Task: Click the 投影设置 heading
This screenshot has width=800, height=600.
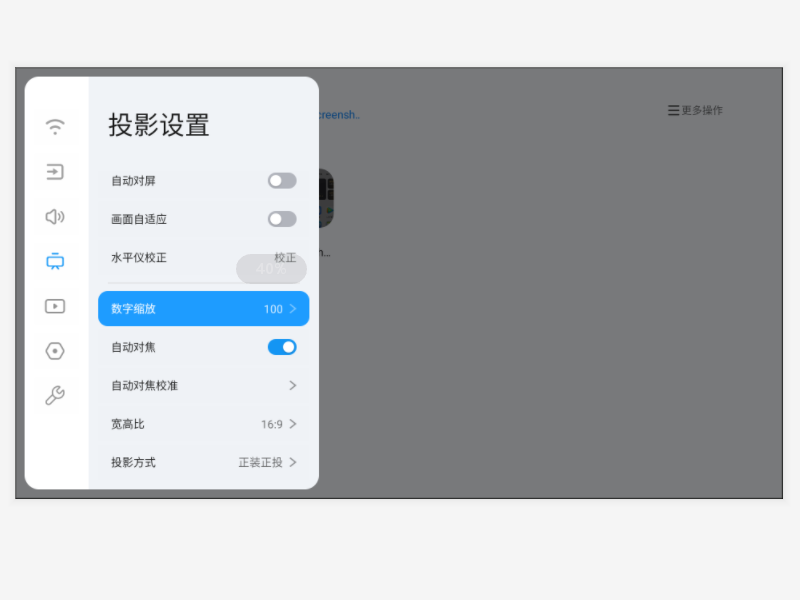Action: (159, 125)
